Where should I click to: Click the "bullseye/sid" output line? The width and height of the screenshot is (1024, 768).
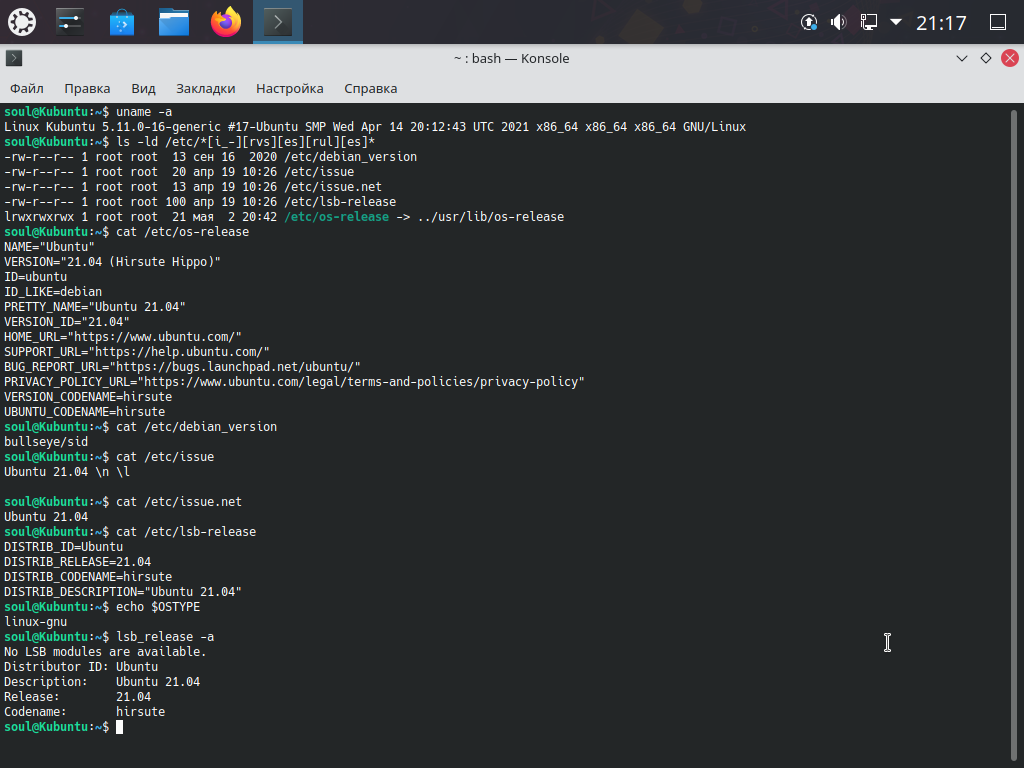[46, 442]
